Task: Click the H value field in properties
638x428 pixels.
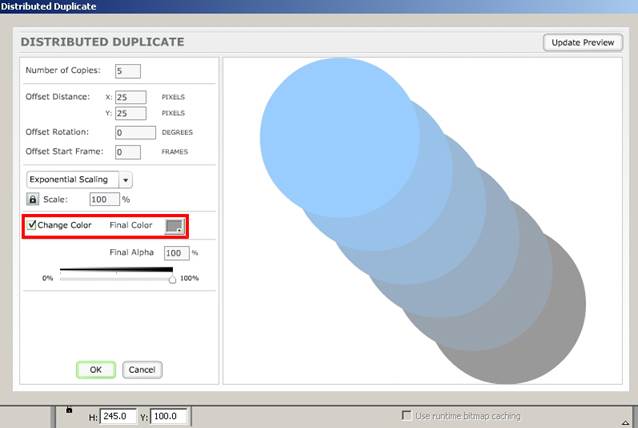Action: (118, 416)
